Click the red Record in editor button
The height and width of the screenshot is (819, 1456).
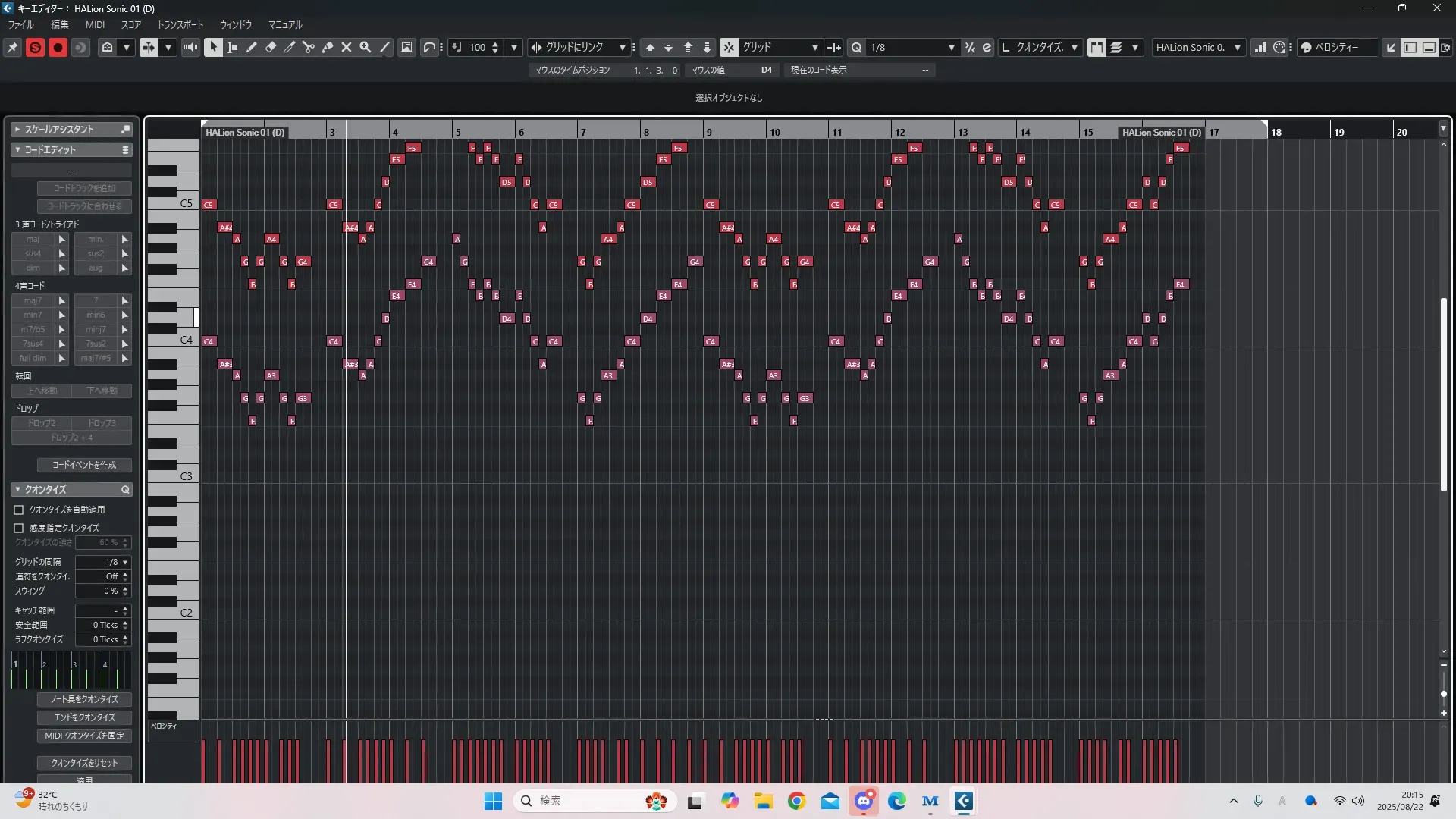(58, 47)
